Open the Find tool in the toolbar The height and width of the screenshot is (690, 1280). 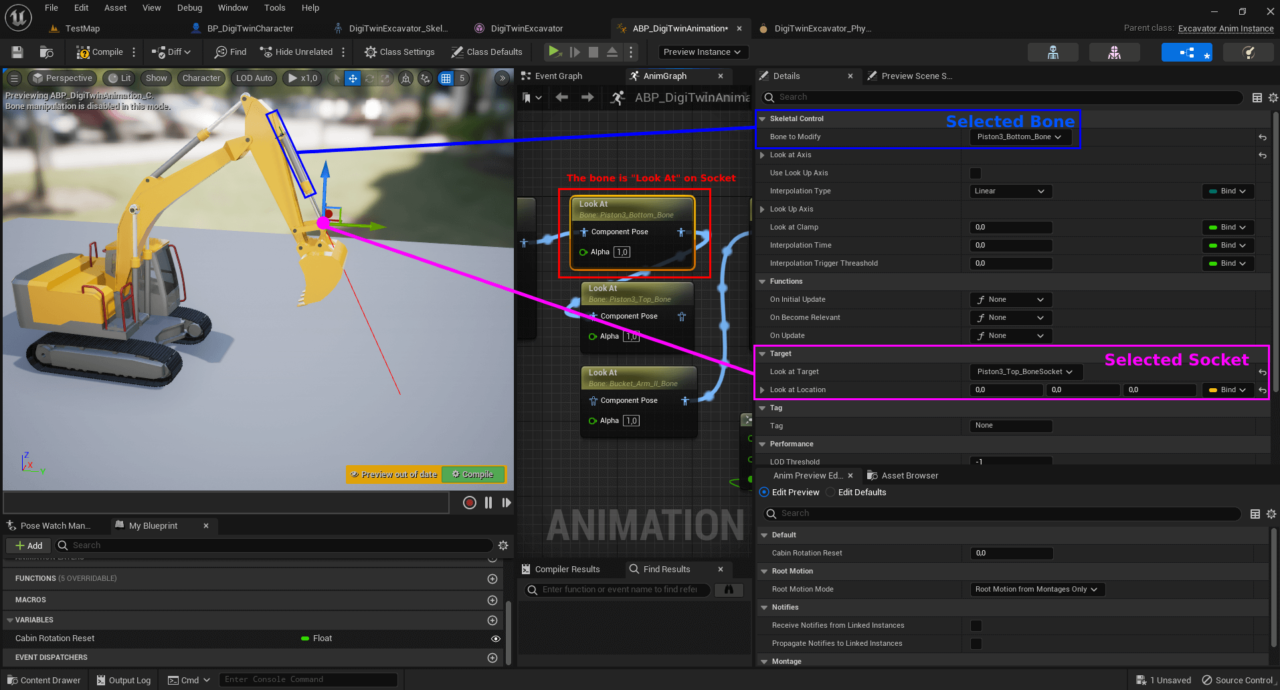click(x=230, y=51)
